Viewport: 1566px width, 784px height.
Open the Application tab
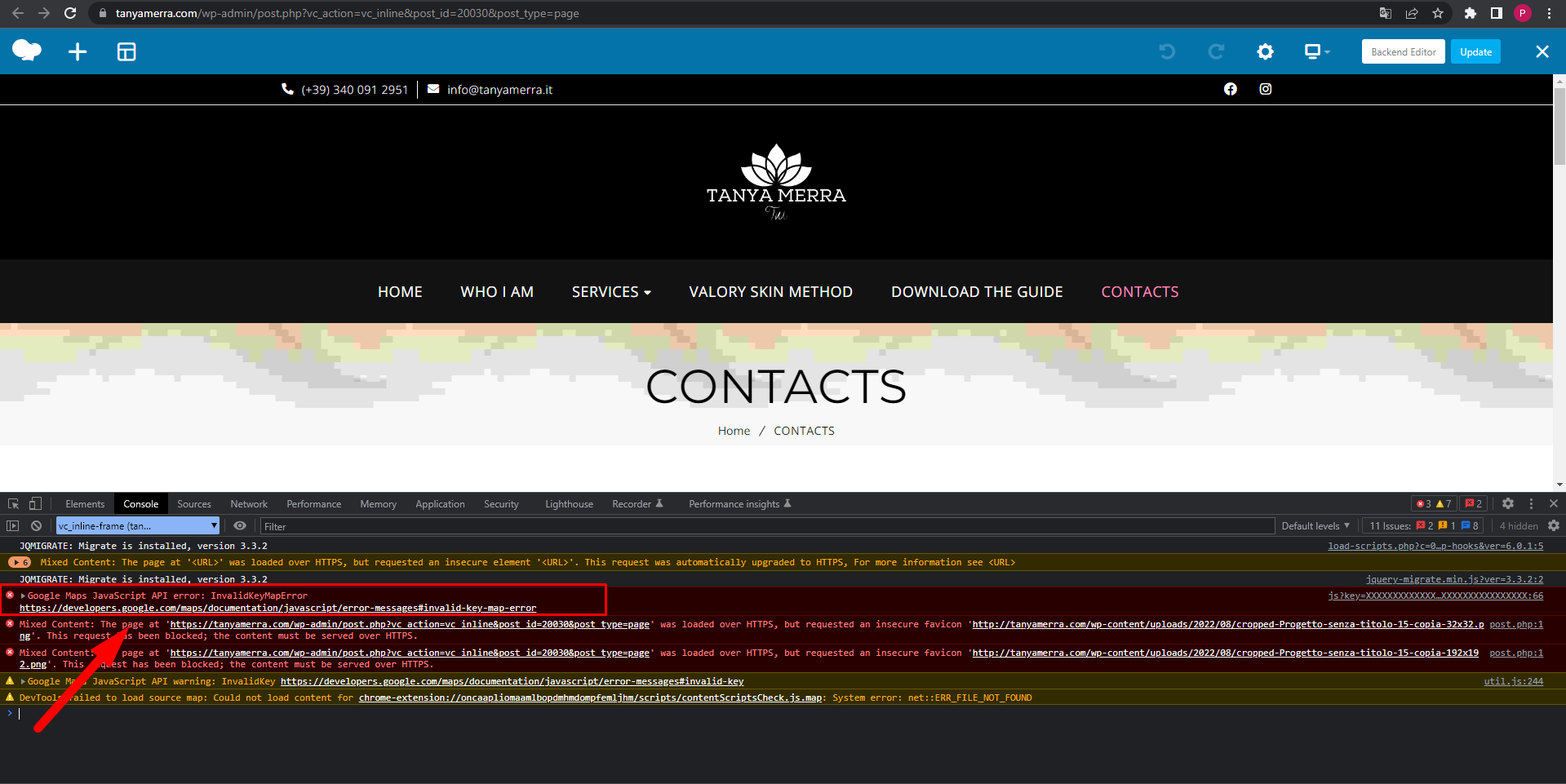pos(440,504)
